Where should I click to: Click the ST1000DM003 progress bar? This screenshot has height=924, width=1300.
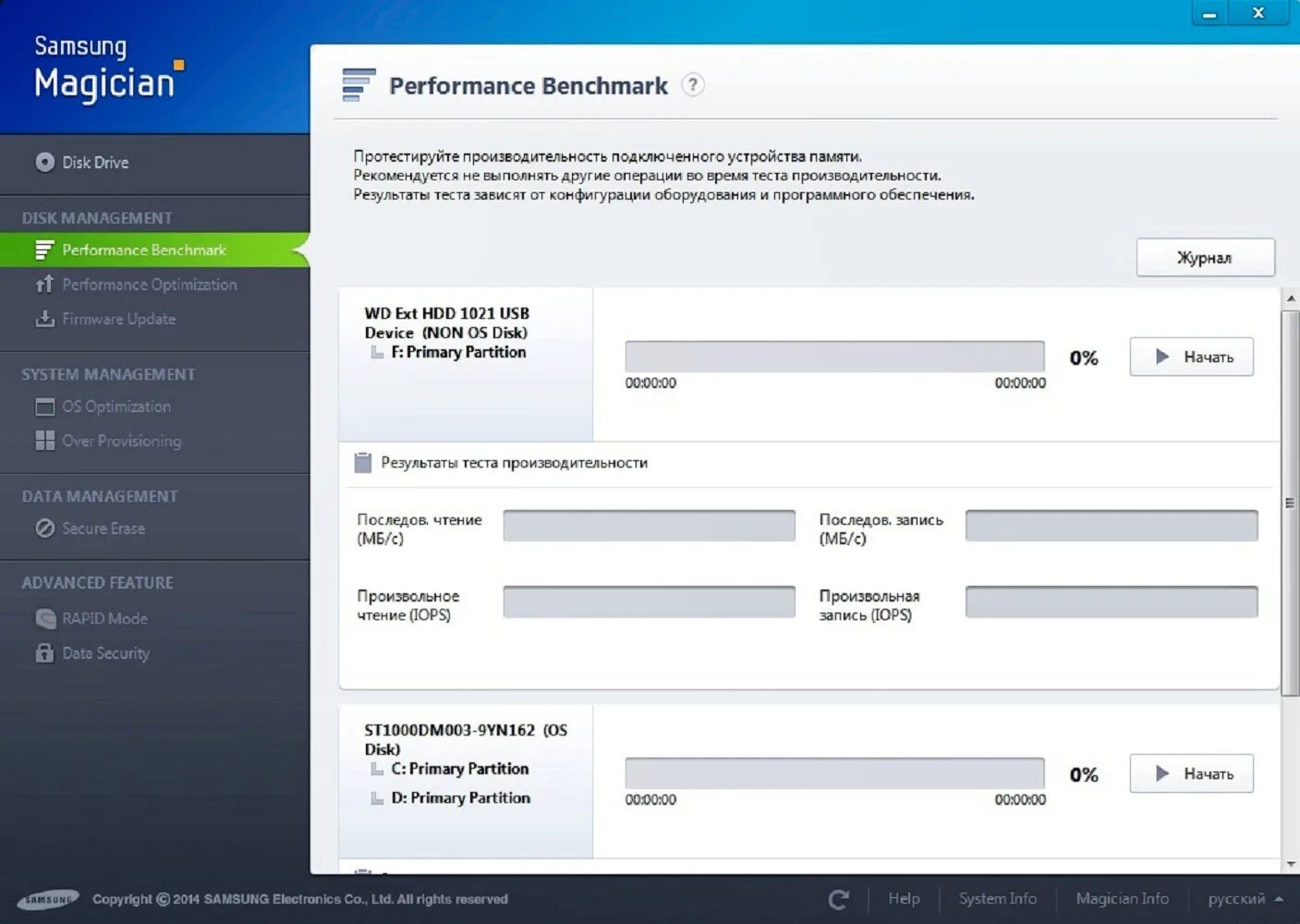pos(834,773)
